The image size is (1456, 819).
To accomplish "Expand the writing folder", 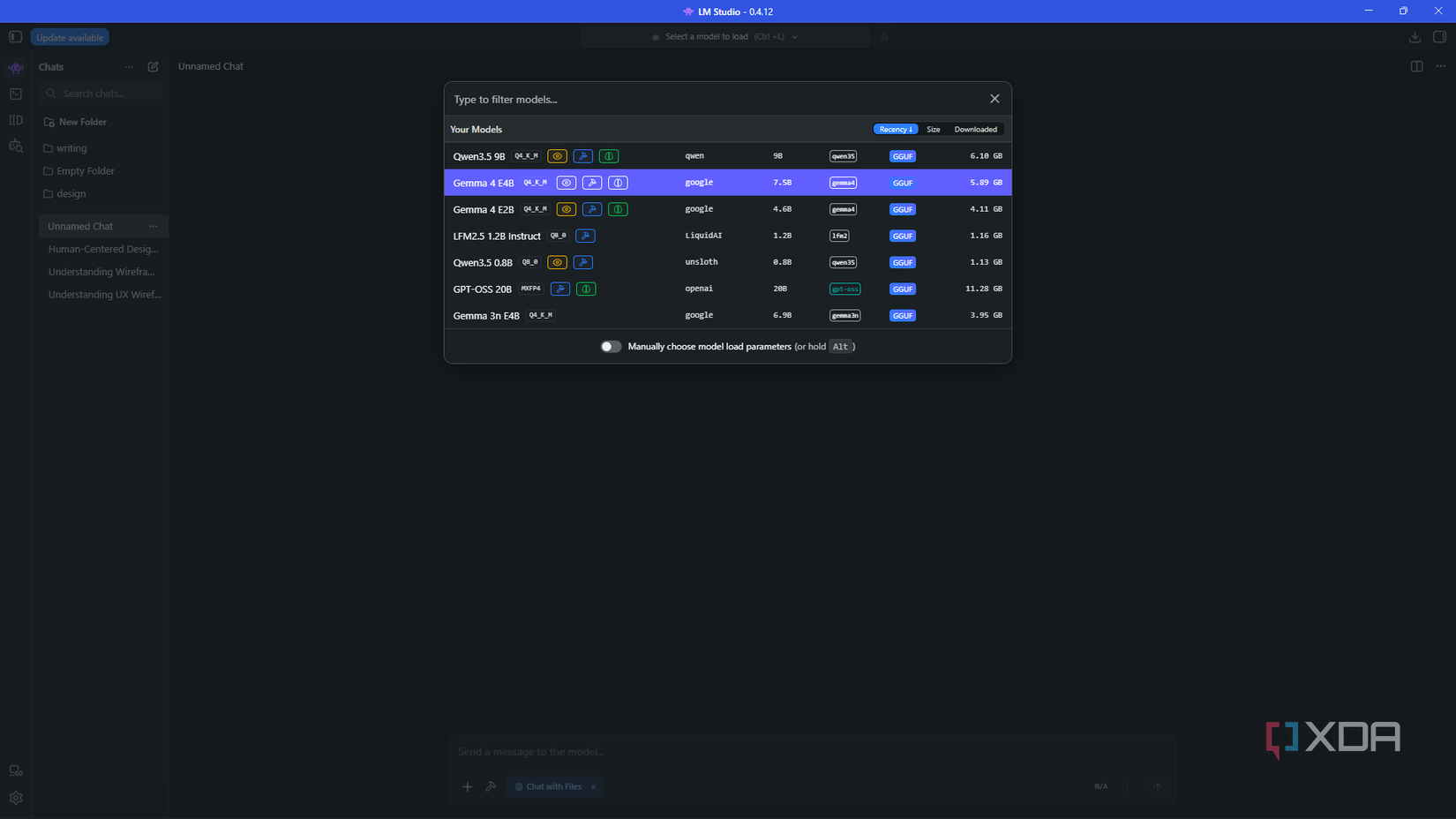I will (71, 148).
